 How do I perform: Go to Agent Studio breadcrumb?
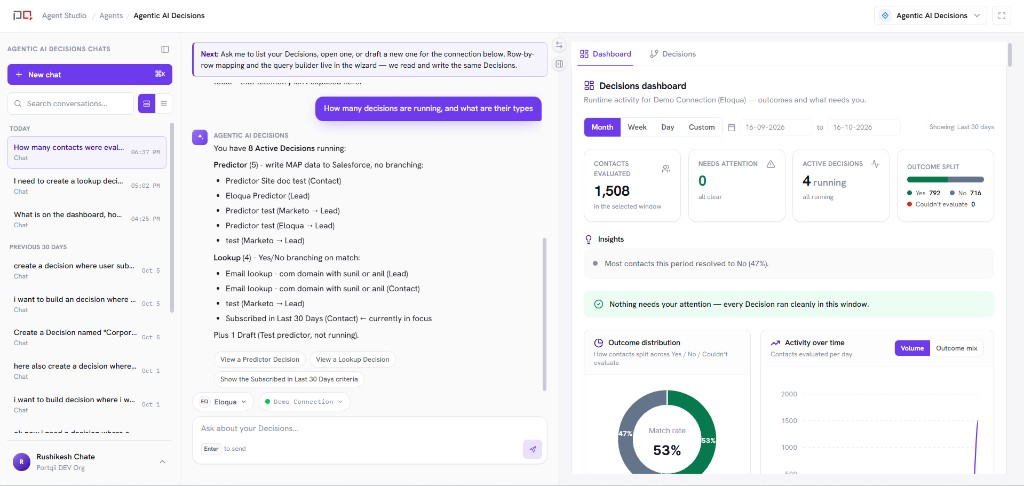(64, 16)
